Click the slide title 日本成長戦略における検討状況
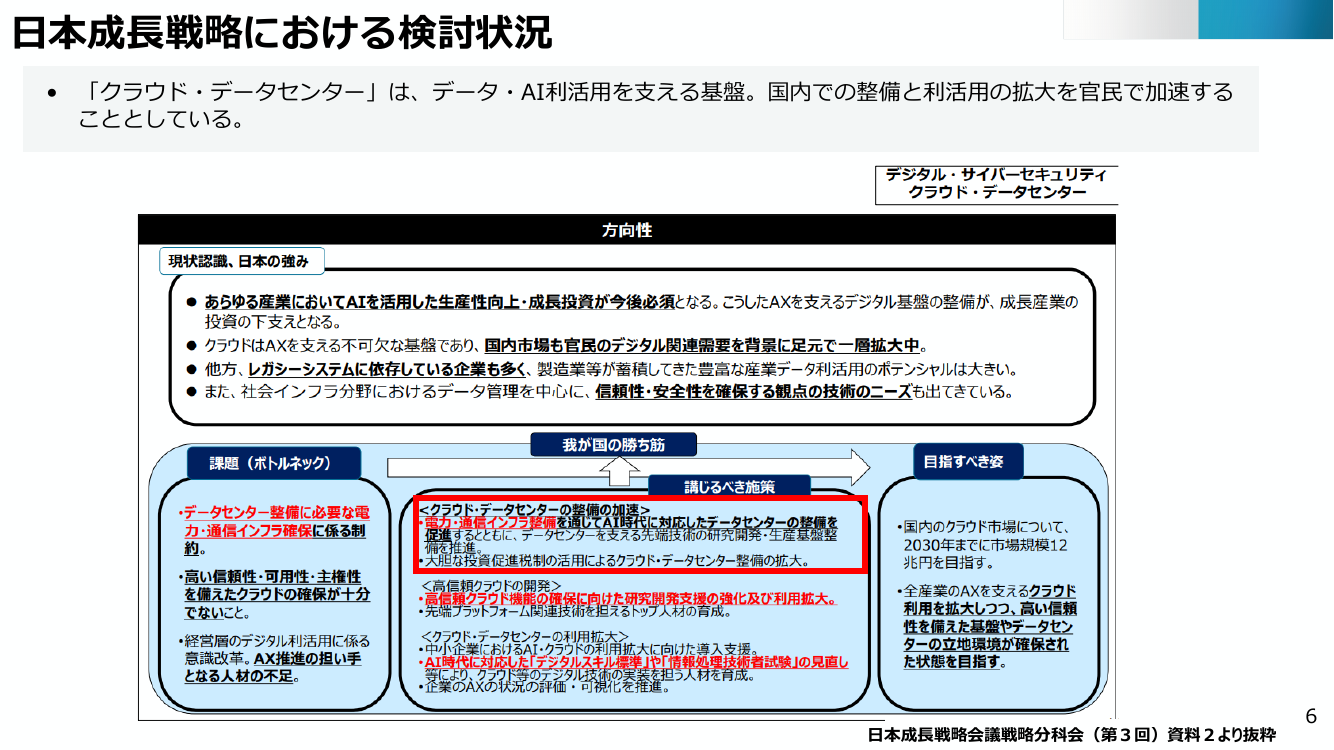 point(282,33)
